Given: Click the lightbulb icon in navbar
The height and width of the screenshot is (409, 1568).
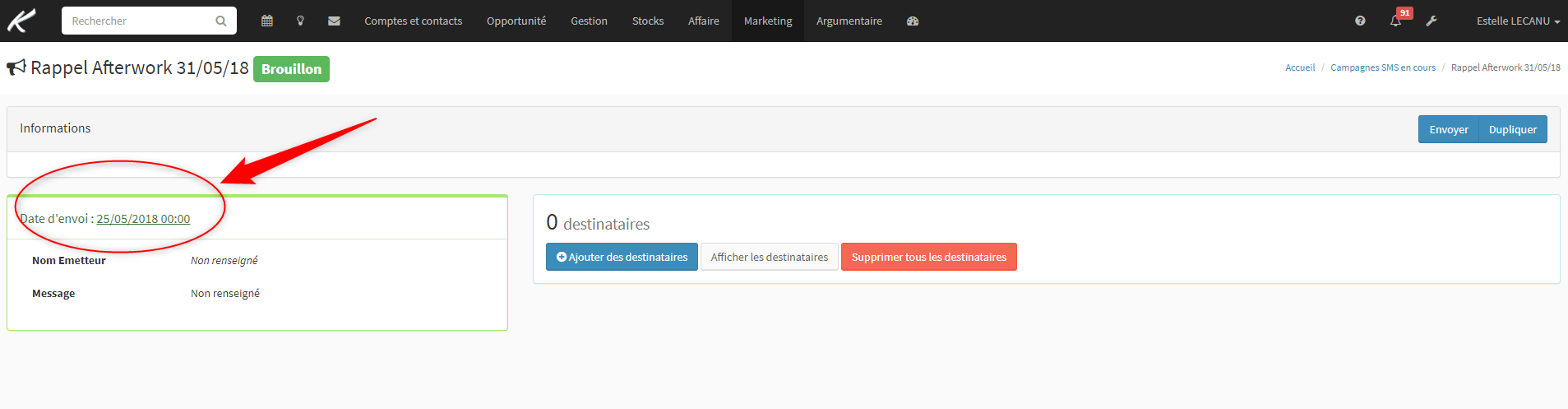Looking at the screenshot, I should (x=301, y=21).
